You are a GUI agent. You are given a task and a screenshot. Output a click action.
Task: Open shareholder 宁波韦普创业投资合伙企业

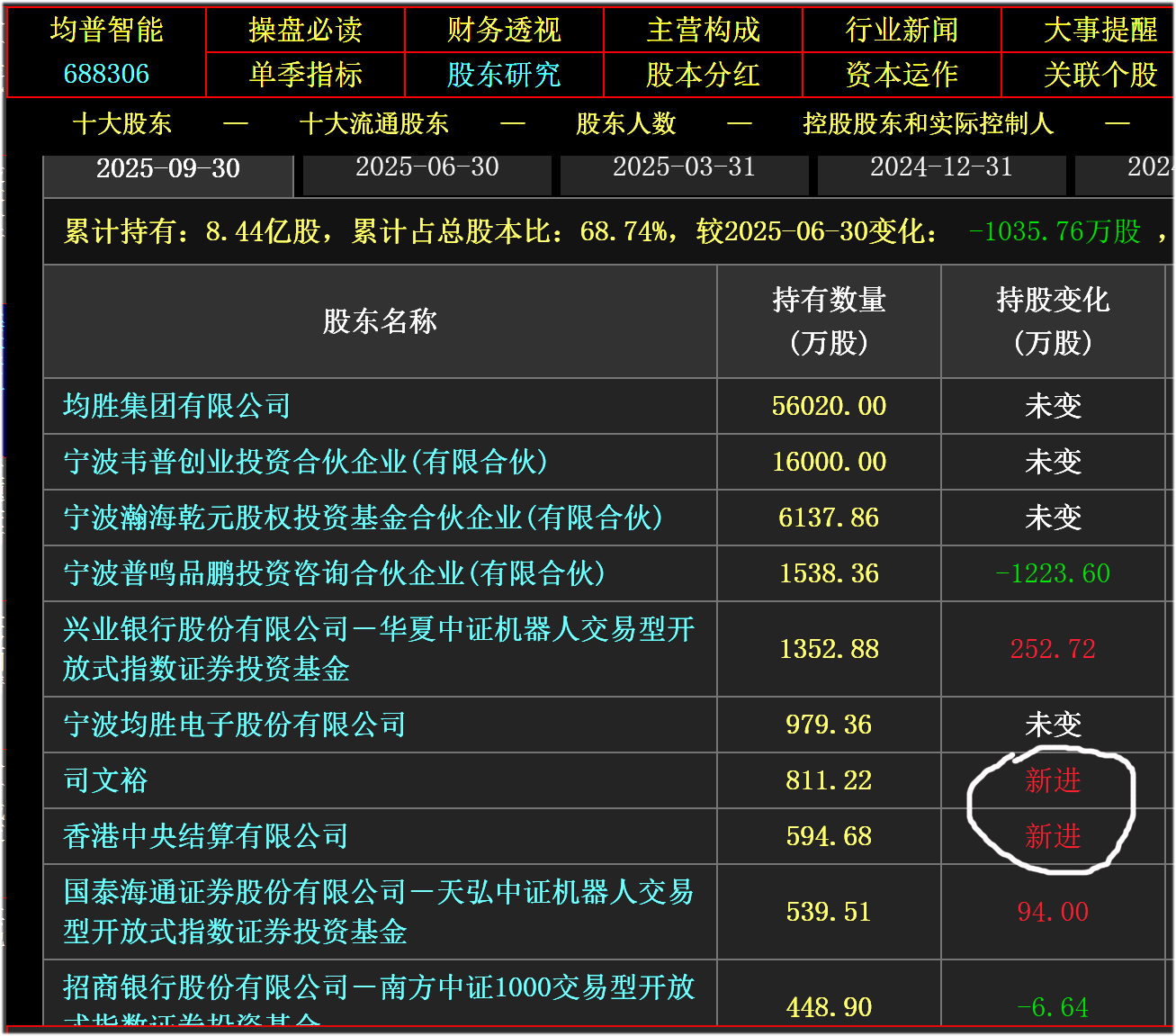[x=306, y=462]
